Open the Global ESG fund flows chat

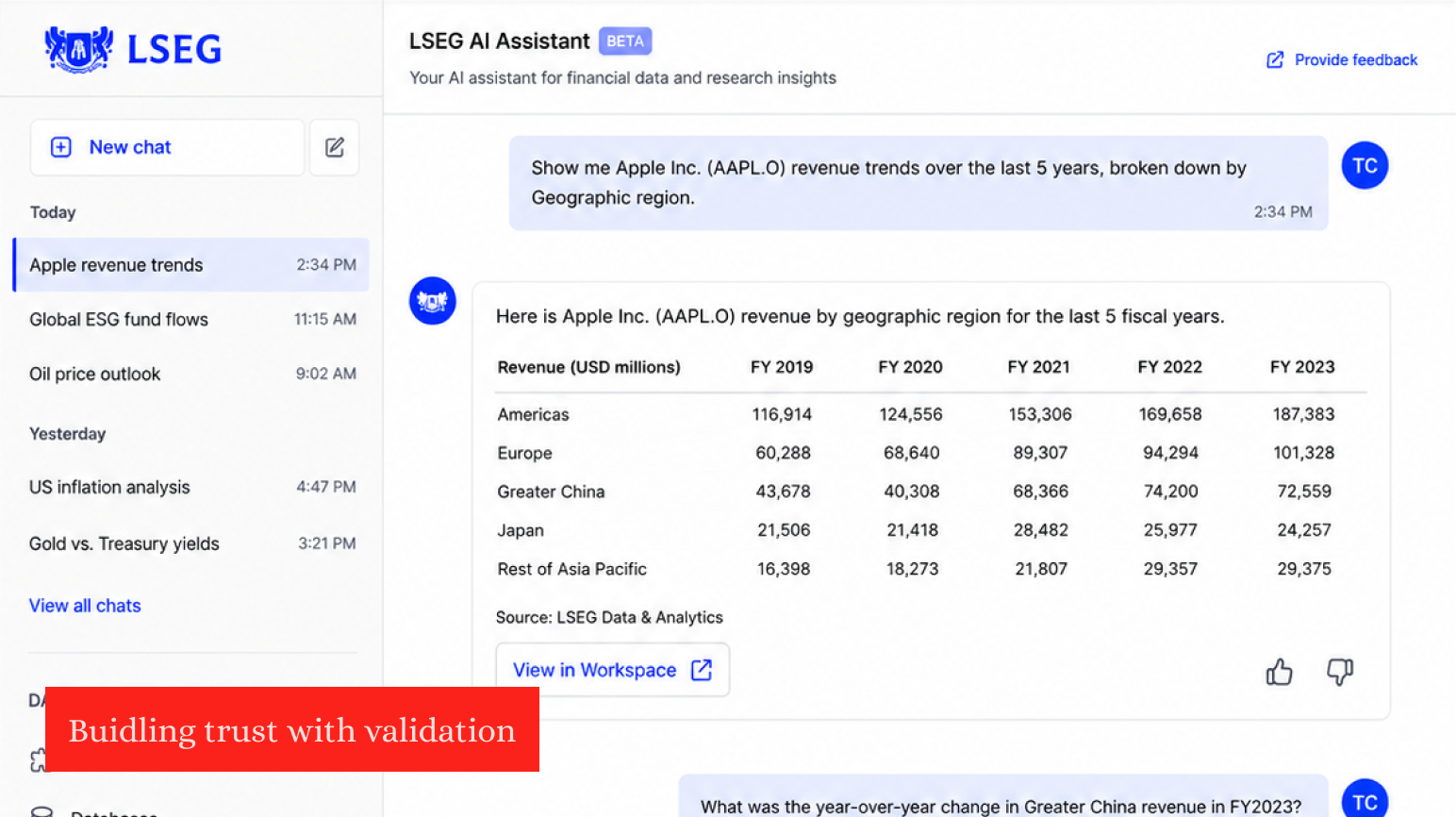(191, 320)
